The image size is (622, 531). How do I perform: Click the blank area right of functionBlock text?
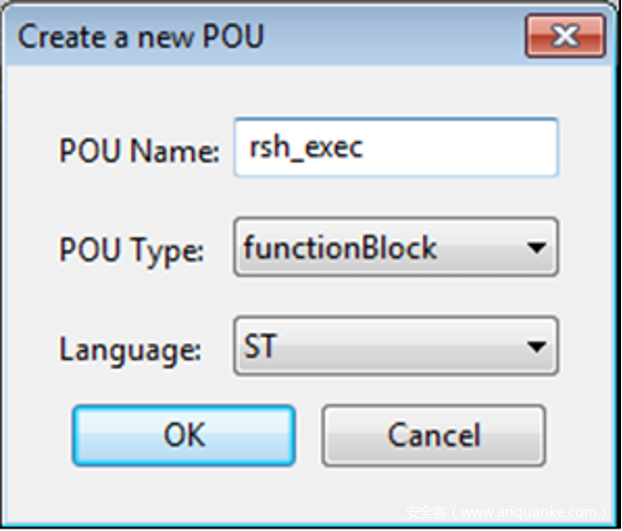(480, 247)
